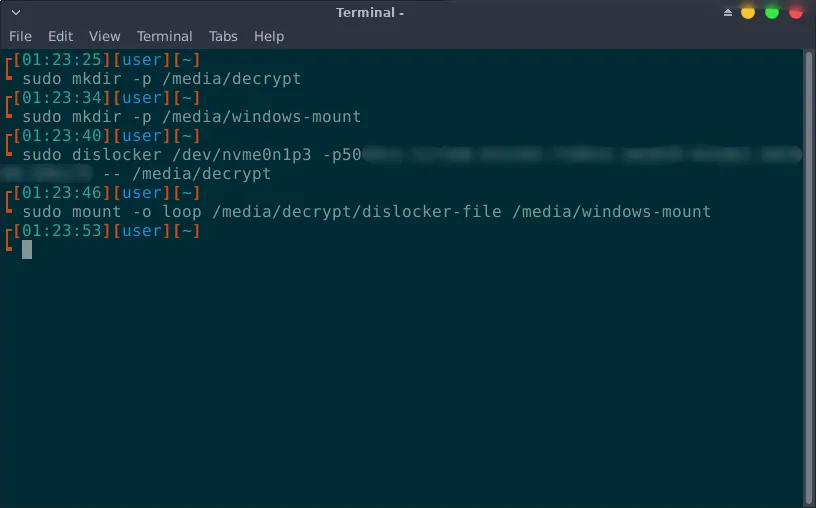Viewport: 816px width, 508px height.
Task: Open the View menu
Action: 104,36
